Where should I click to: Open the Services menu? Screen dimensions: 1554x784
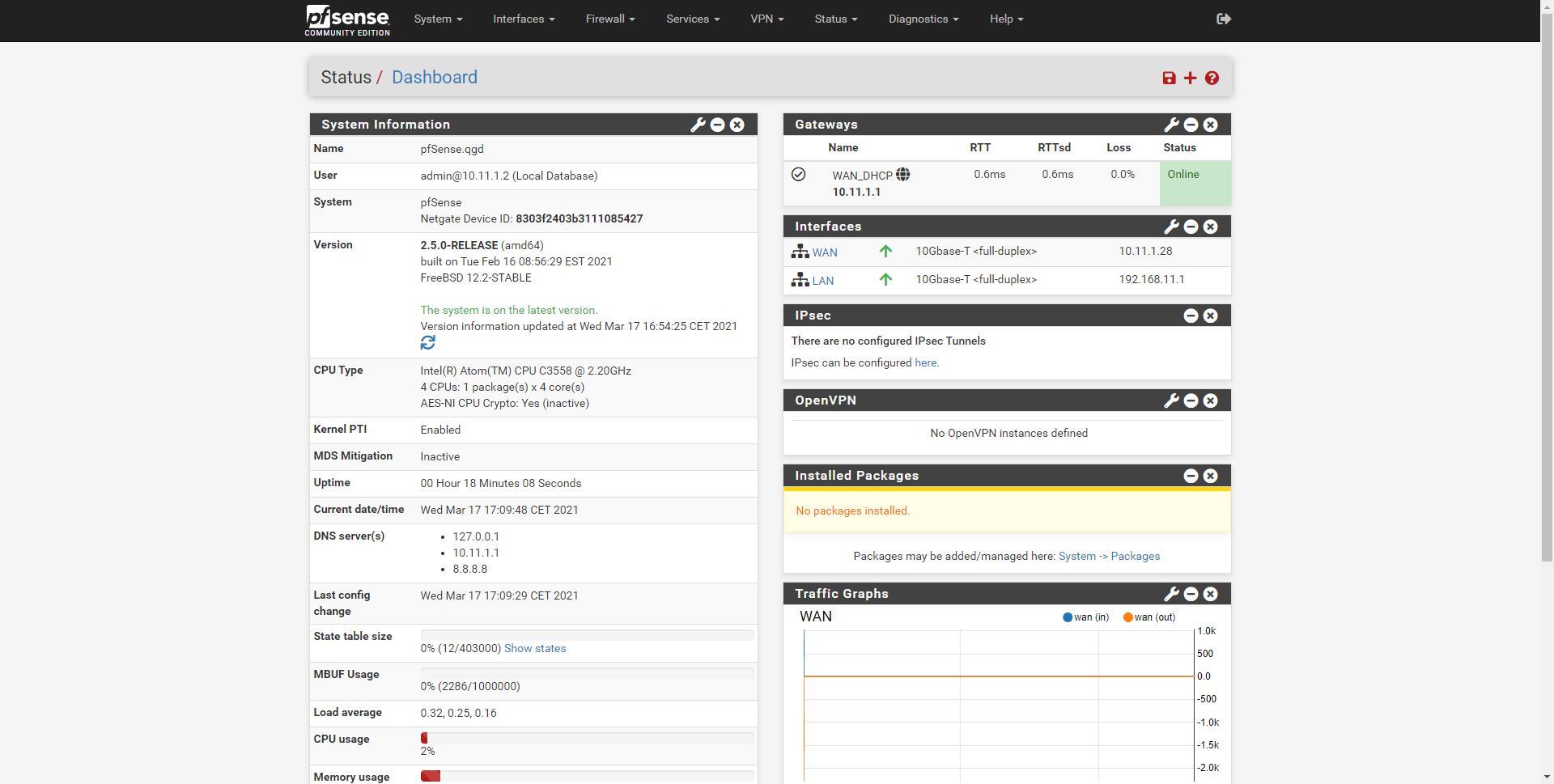[x=693, y=19]
